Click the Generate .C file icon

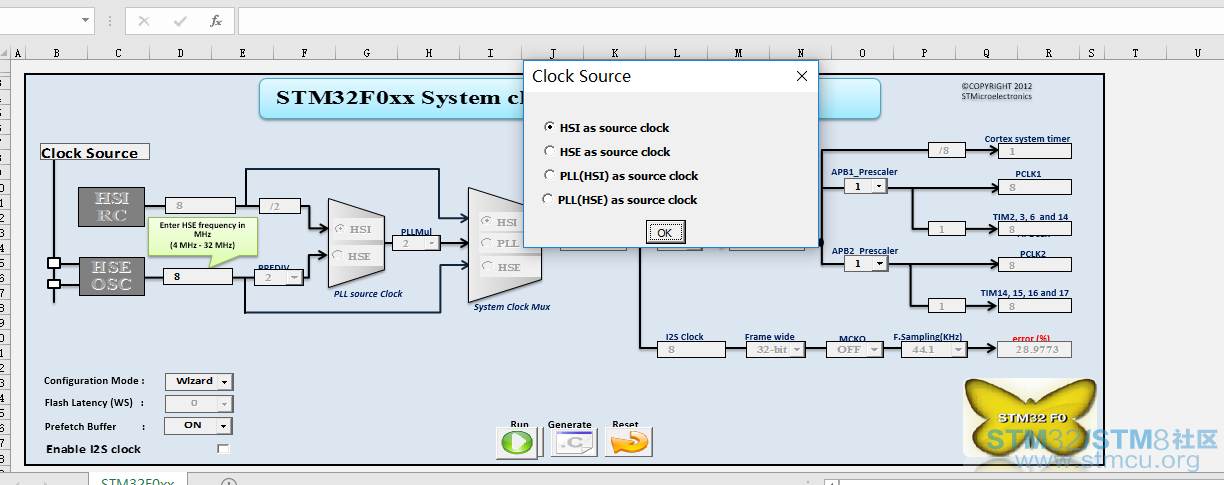[x=572, y=442]
